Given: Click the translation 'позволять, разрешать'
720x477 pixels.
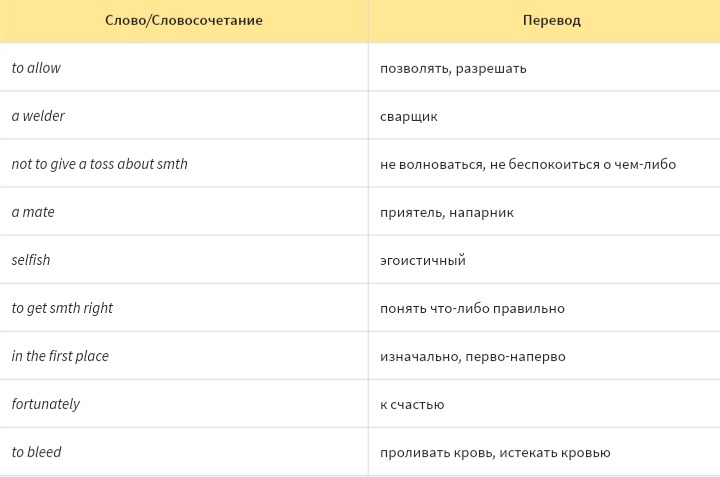Looking at the screenshot, I should coord(453,68).
